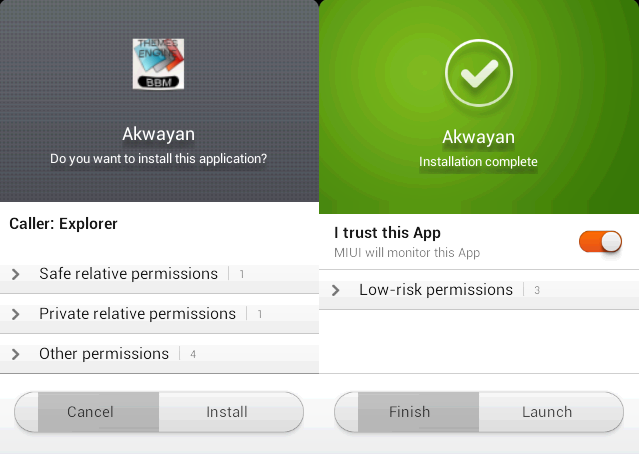Click the chevron beside Other permissions

[x=15, y=354]
